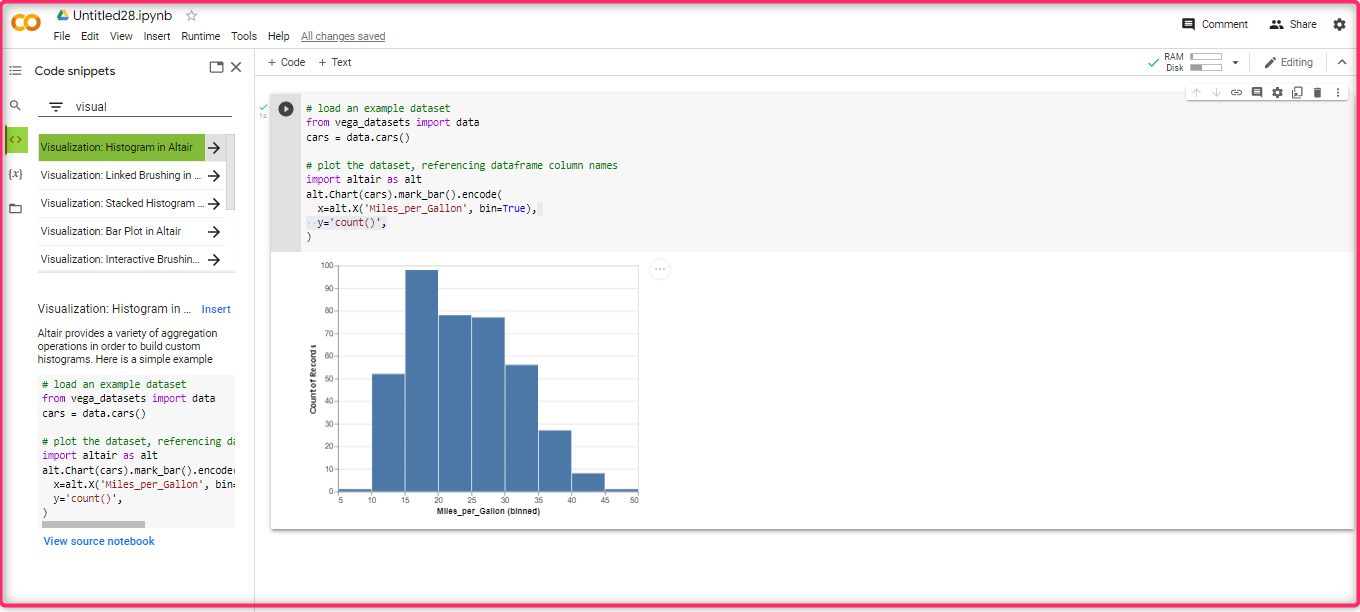Open the Variables {x} panel
Screen dimensions: 1360x612
click(15, 174)
